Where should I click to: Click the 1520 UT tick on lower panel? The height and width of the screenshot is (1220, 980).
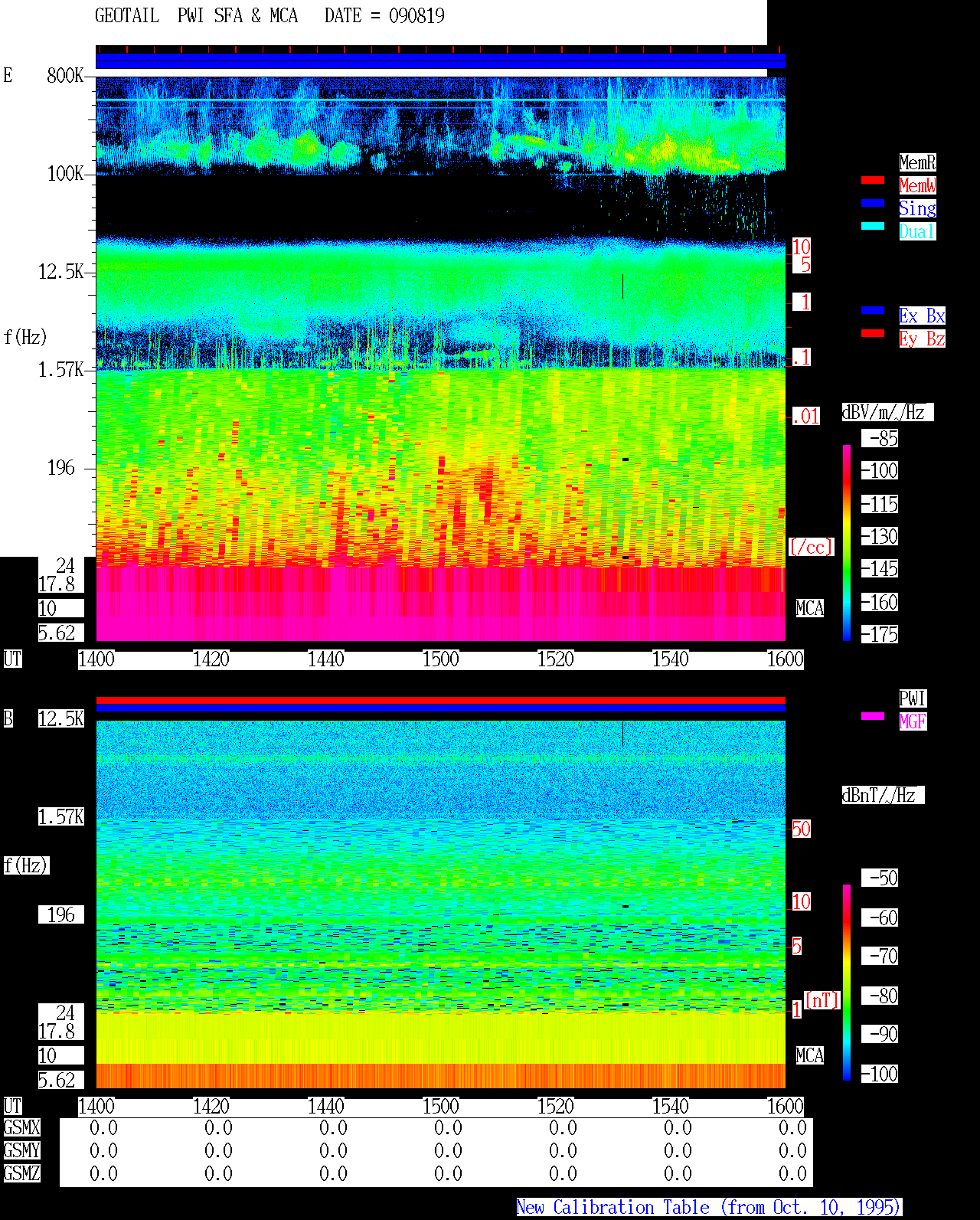[x=555, y=1107]
